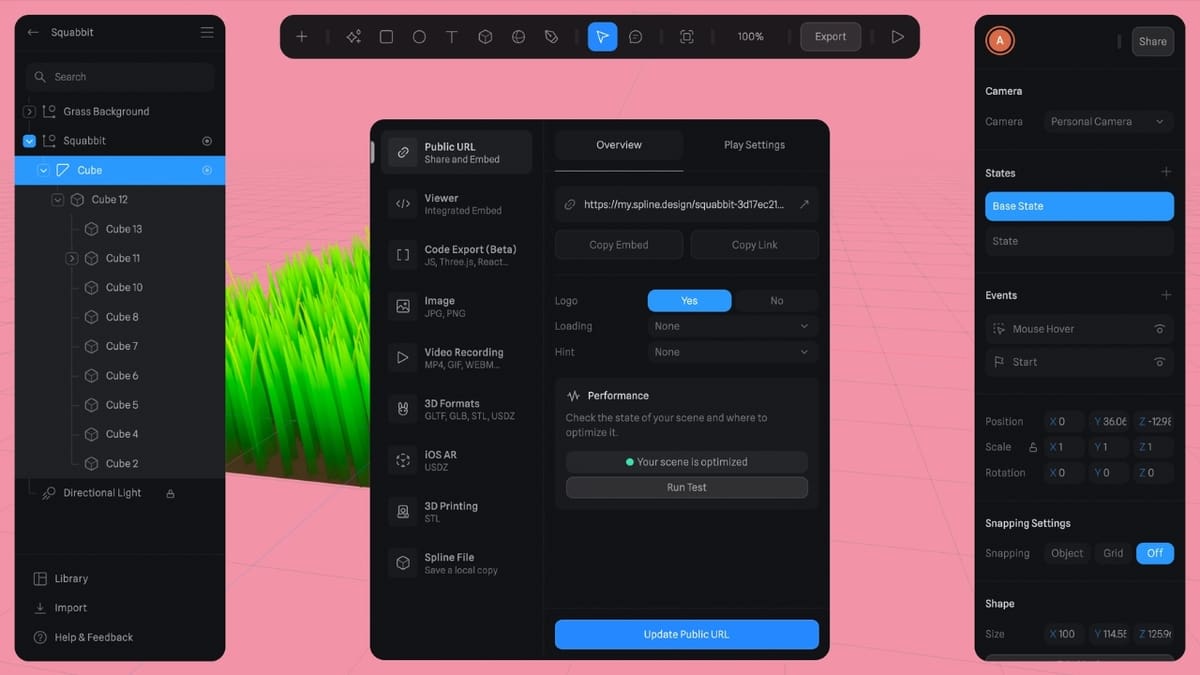Click the user avatar A
The width and height of the screenshot is (1200, 675).
[x=999, y=41]
